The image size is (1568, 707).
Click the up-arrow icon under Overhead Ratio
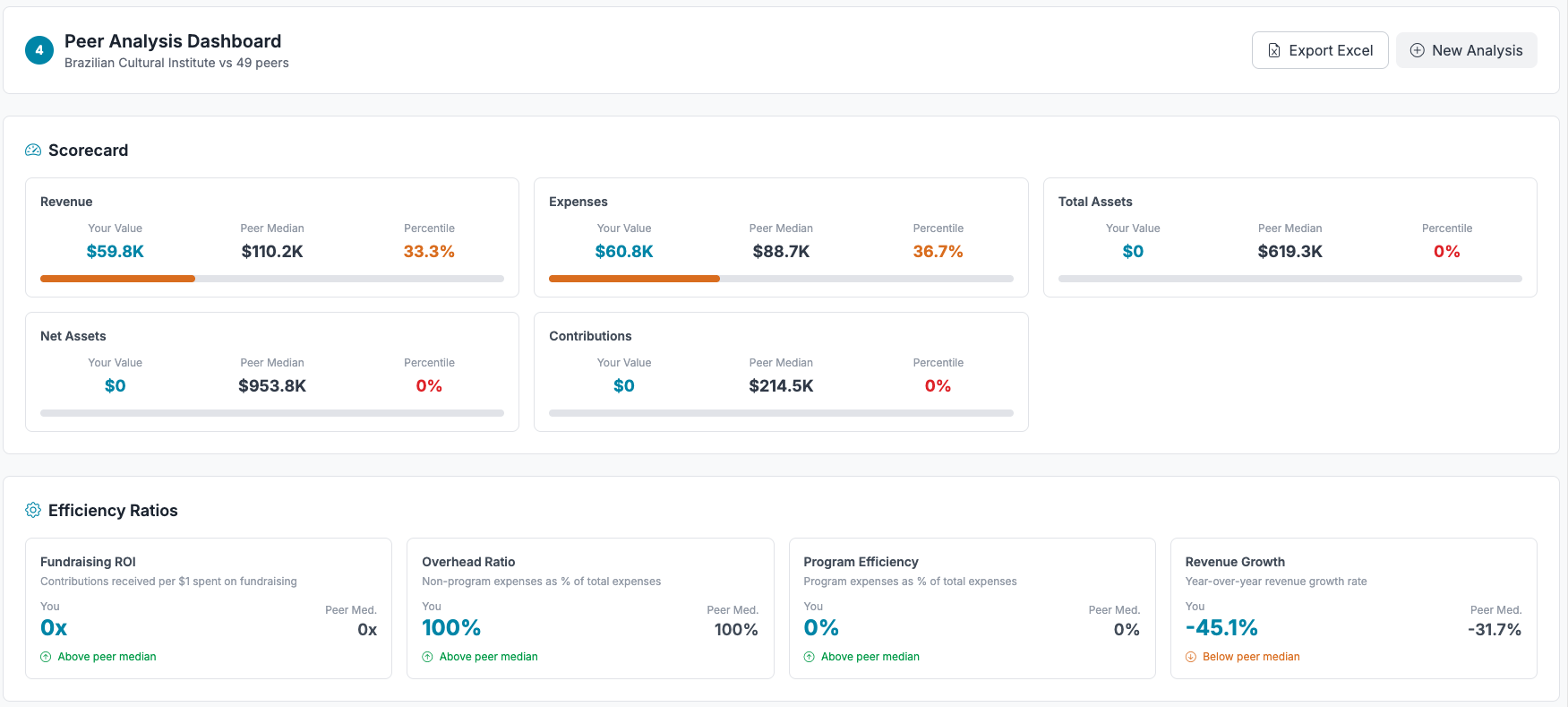(x=427, y=657)
